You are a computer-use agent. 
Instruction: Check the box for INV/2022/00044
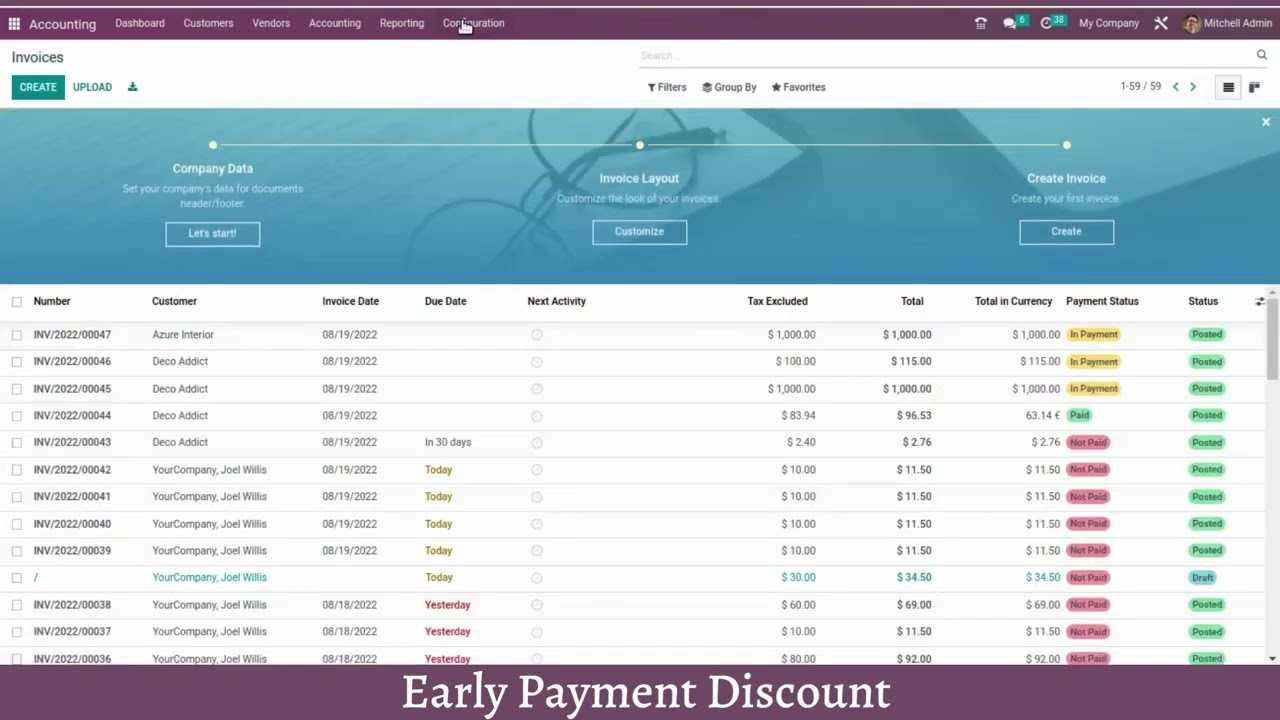coord(17,416)
